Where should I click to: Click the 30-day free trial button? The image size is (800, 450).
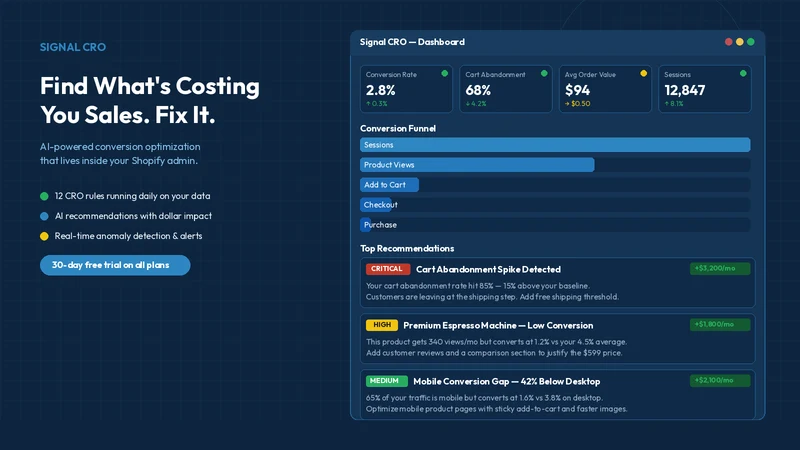(x=115, y=265)
